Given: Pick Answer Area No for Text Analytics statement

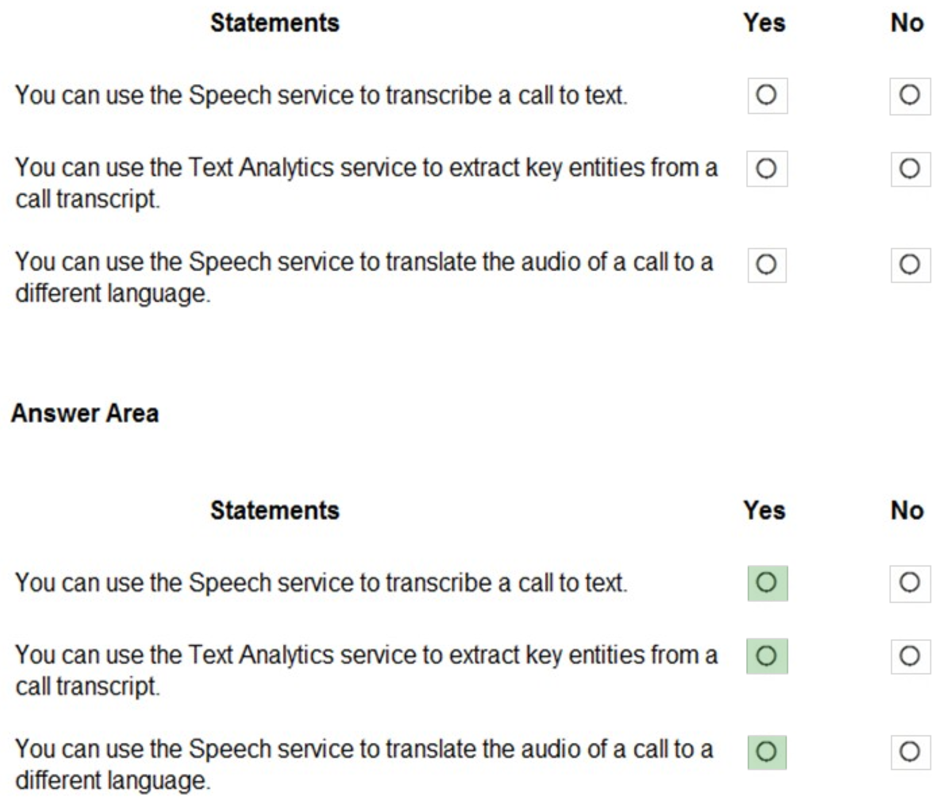Looking at the screenshot, I should pos(909,655).
